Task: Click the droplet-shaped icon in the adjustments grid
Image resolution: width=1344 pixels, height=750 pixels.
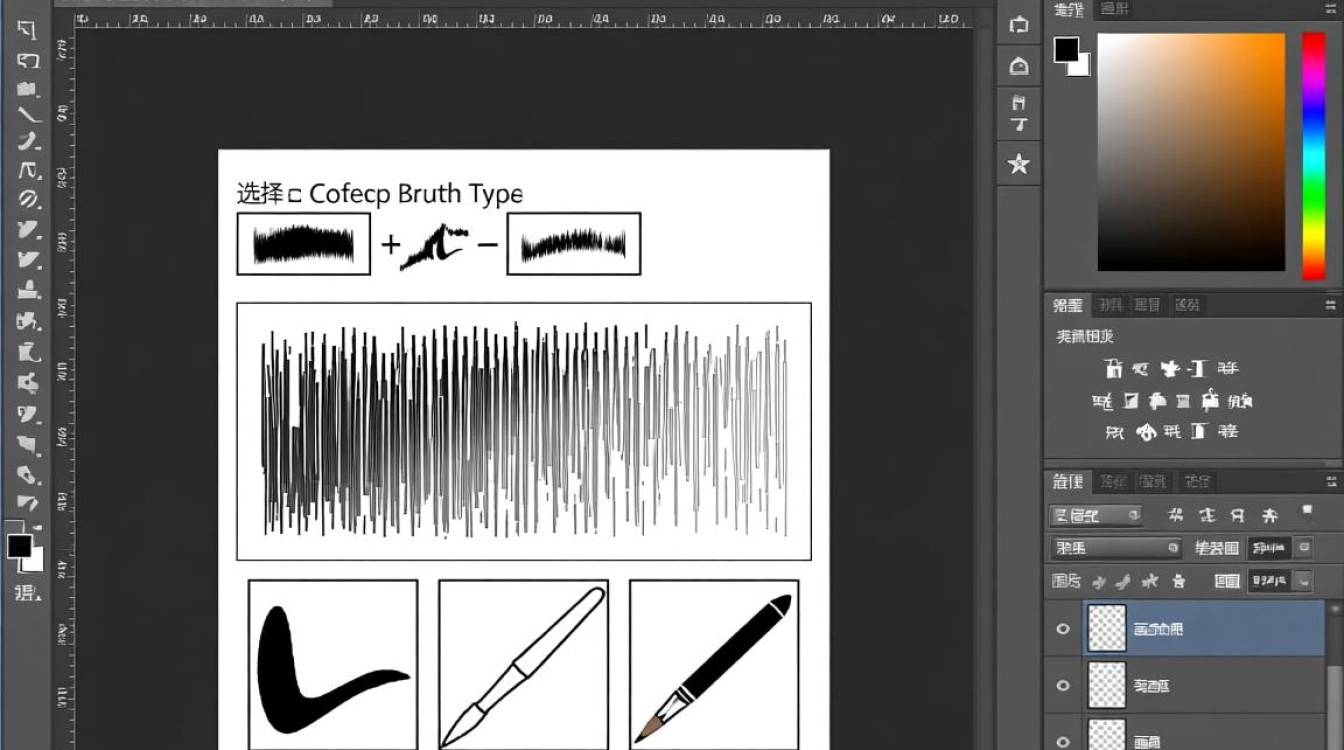Action: [x=1144, y=432]
